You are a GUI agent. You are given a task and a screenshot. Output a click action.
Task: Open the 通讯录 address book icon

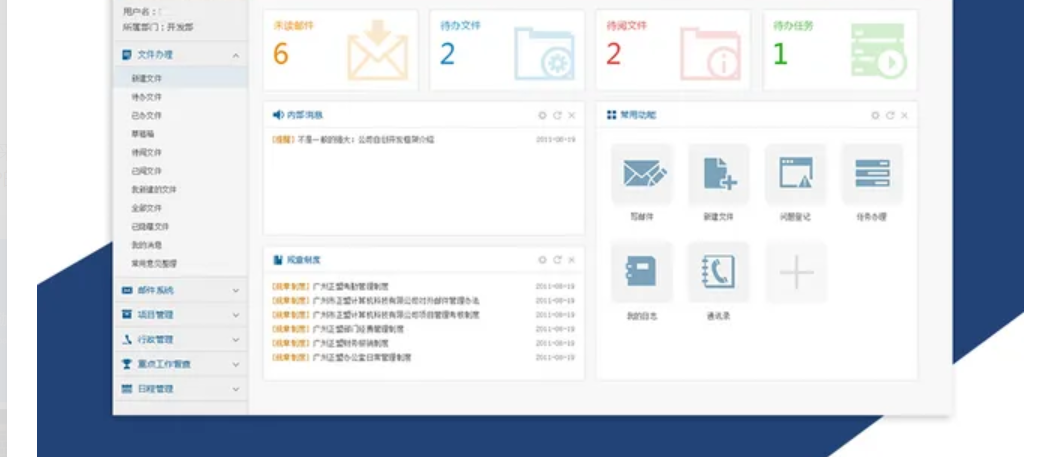pyautogui.click(x=718, y=272)
